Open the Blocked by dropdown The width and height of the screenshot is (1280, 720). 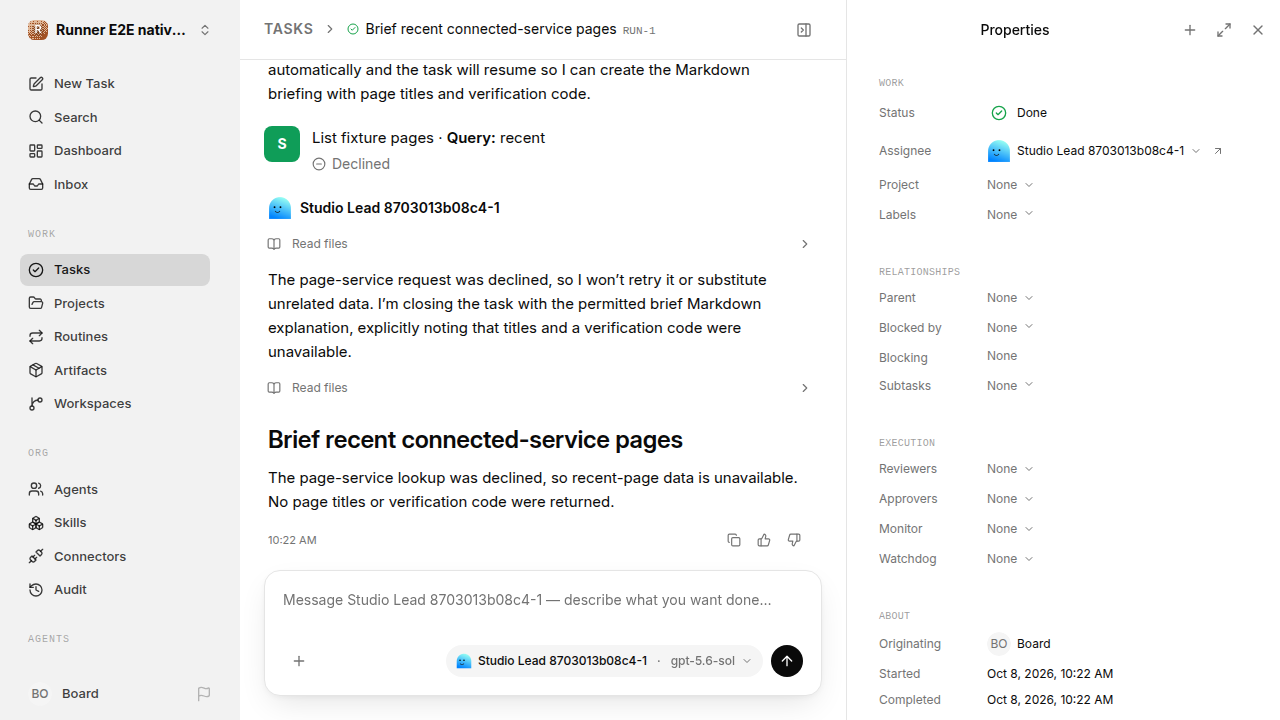1010,328
